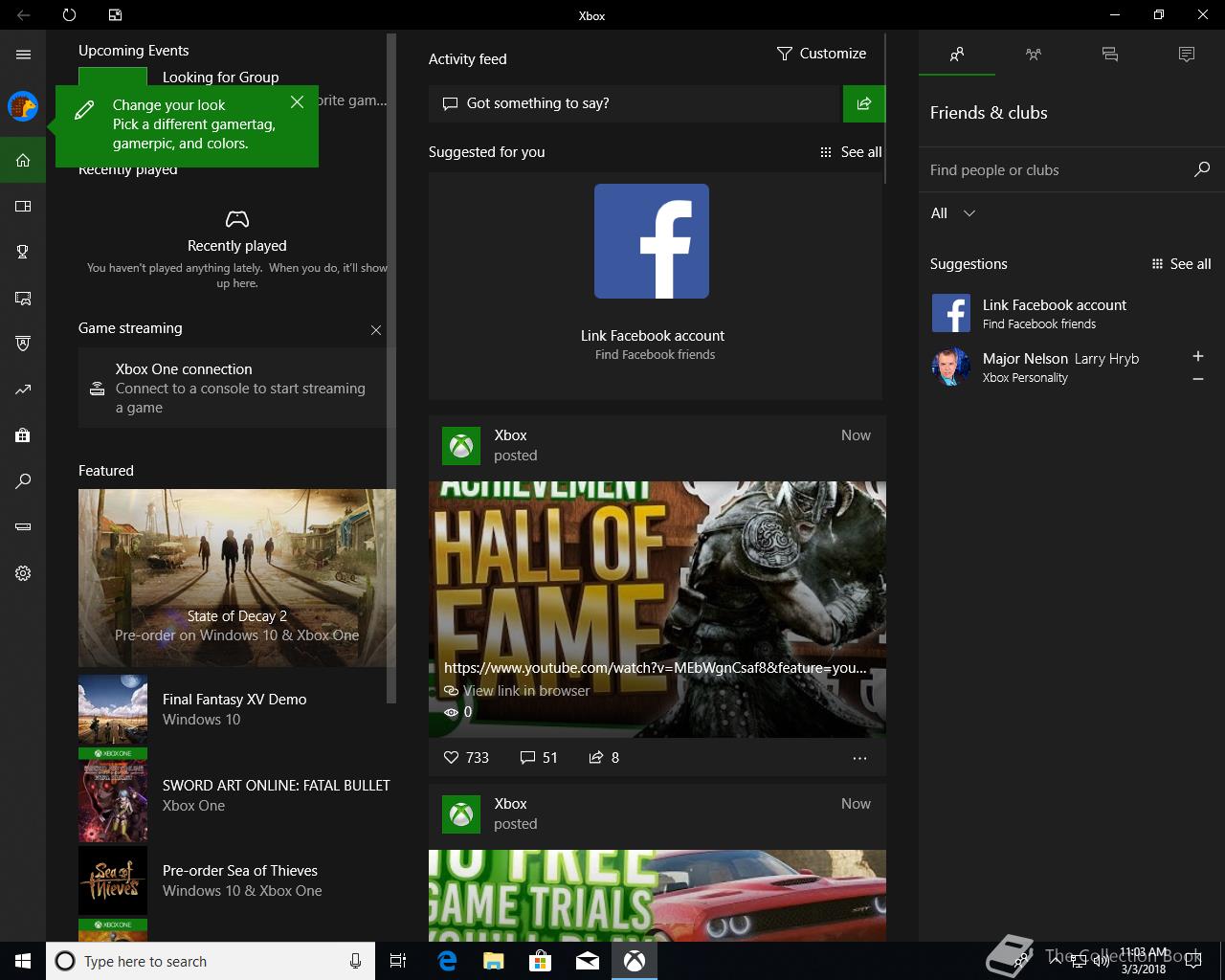This screenshot has height=980, width=1225.
Task: Click the refresh icon in title bar
Action: click(x=69, y=15)
